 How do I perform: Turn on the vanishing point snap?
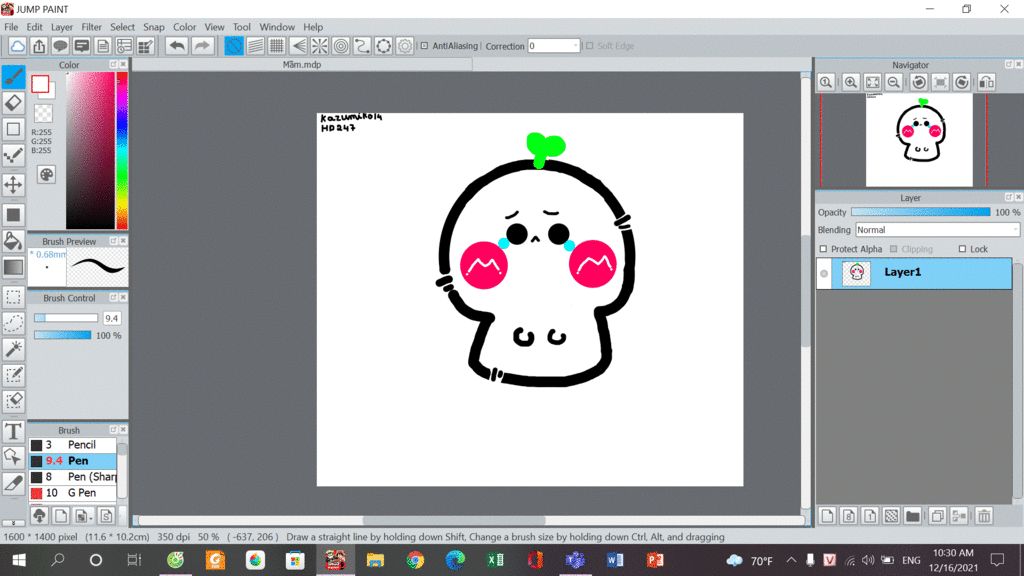pos(298,46)
